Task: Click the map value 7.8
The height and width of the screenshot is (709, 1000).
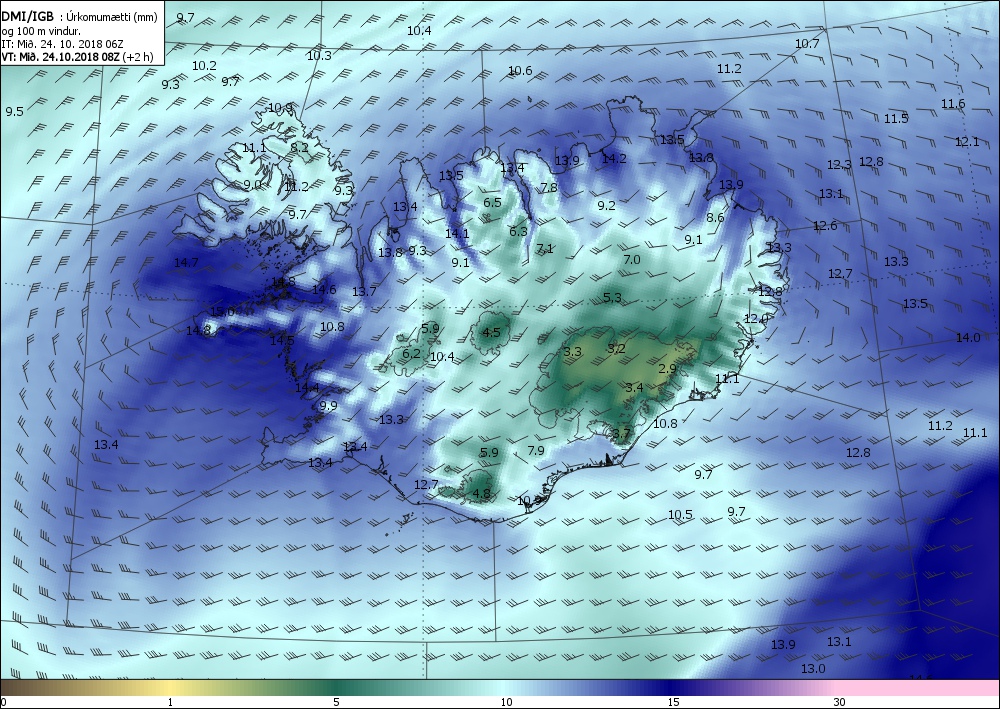Action: pyautogui.click(x=548, y=187)
